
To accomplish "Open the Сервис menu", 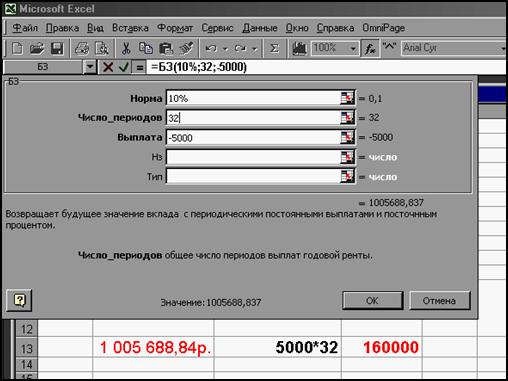I will click(x=217, y=28).
